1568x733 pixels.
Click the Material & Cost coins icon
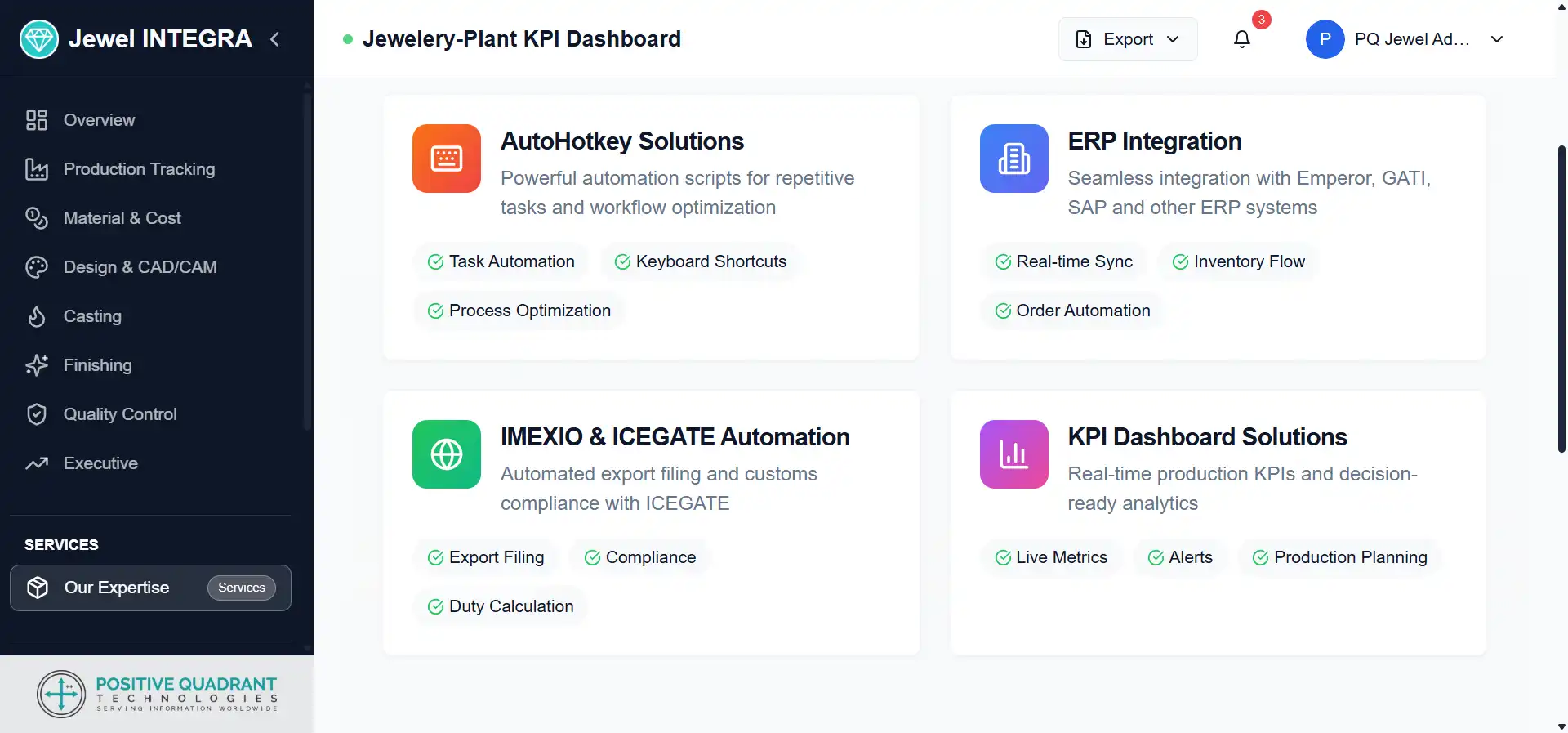37,218
